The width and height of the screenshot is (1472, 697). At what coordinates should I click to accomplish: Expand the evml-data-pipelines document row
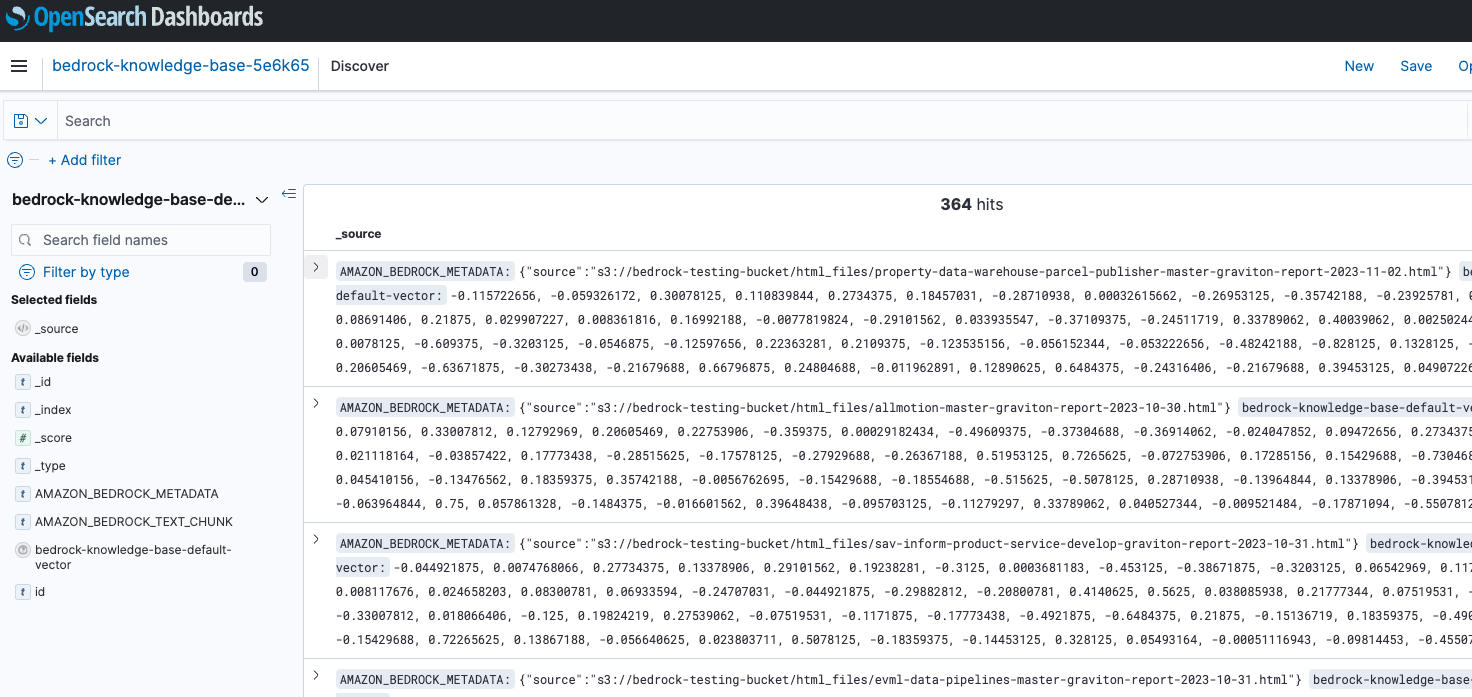pyautogui.click(x=316, y=675)
